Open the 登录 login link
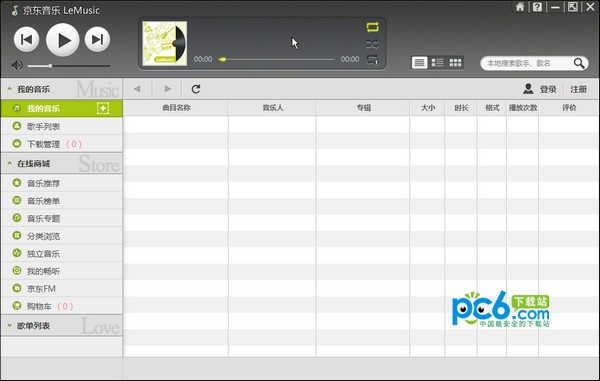The image size is (600, 381). [548, 89]
